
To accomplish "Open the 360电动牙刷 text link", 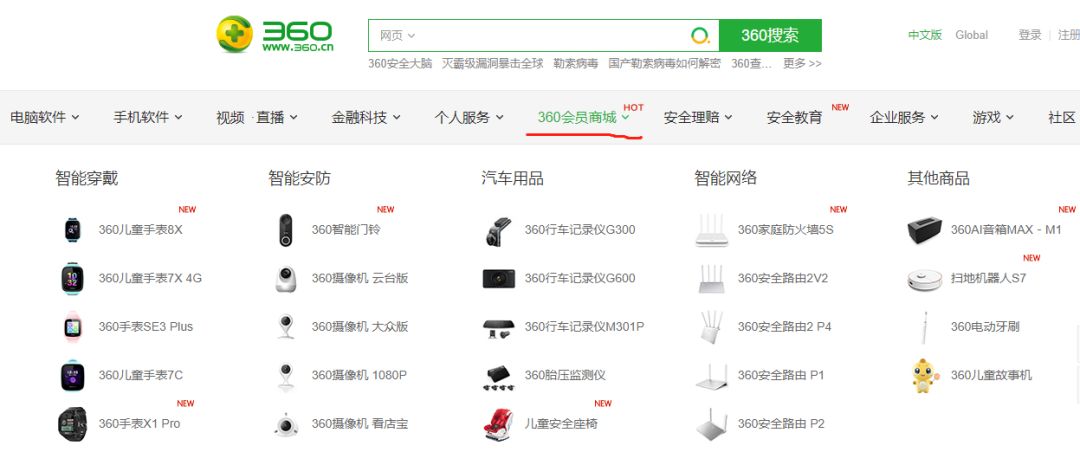I will 985,327.
